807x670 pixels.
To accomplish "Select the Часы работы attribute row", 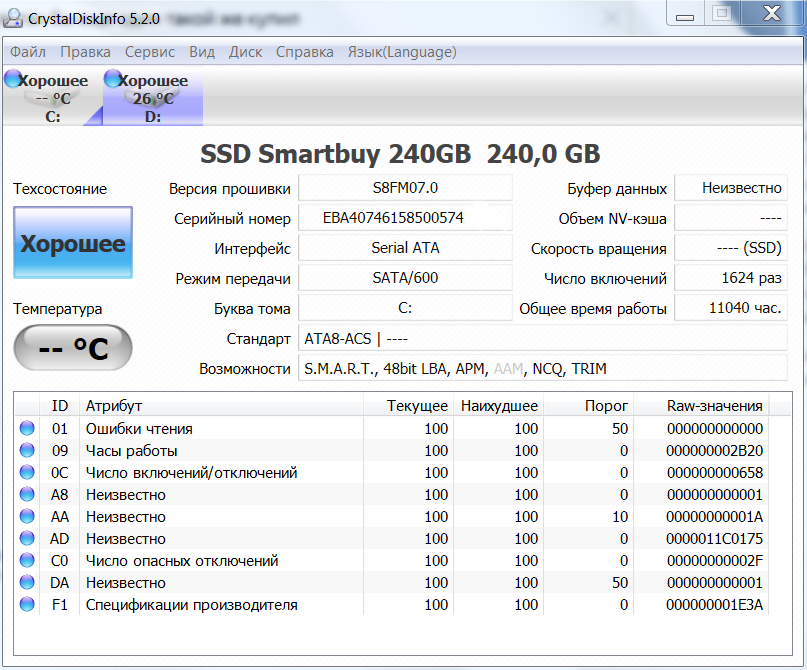I will tap(392, 450).
